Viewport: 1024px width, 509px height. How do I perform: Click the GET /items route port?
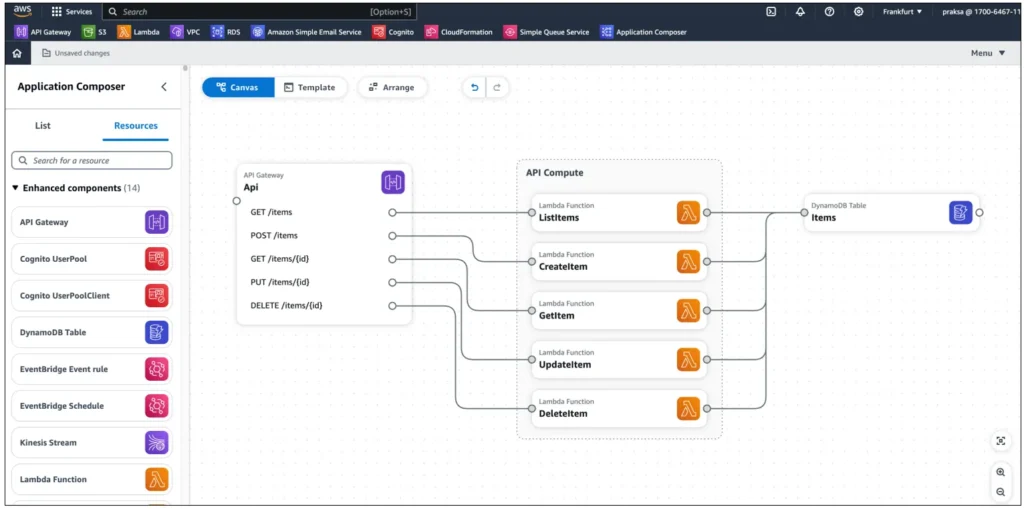pos(392,212)
